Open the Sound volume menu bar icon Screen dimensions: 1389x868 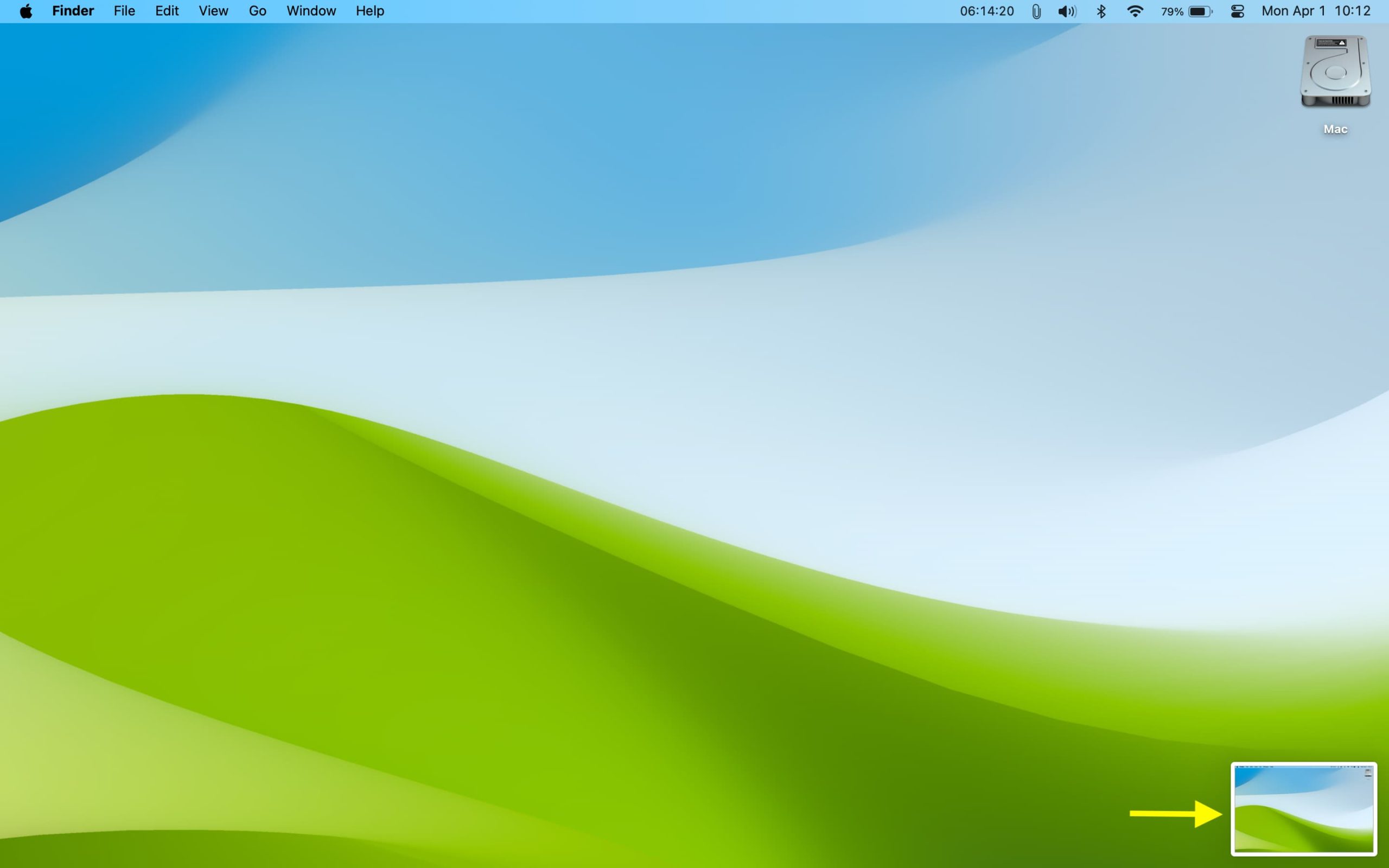coord(1067,11)
